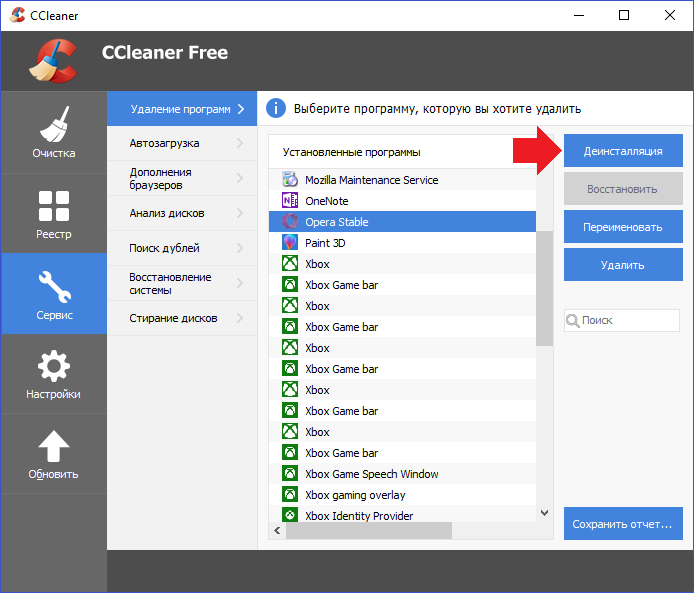Click chevron next to Стирание дисков
The height and width of the screenshot is (593, 694).
pos(240,318)
